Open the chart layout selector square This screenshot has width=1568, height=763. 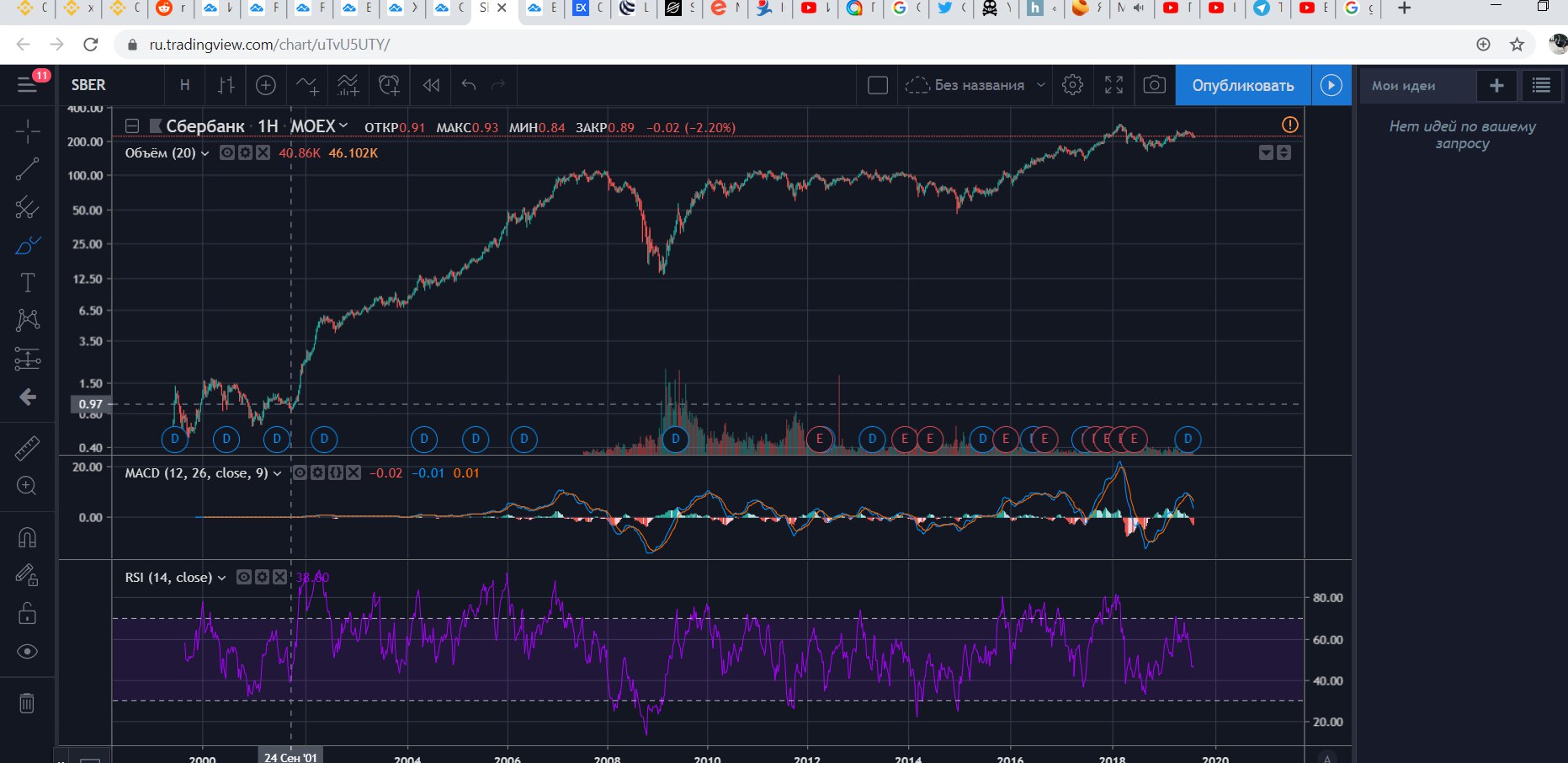(878, 85)
